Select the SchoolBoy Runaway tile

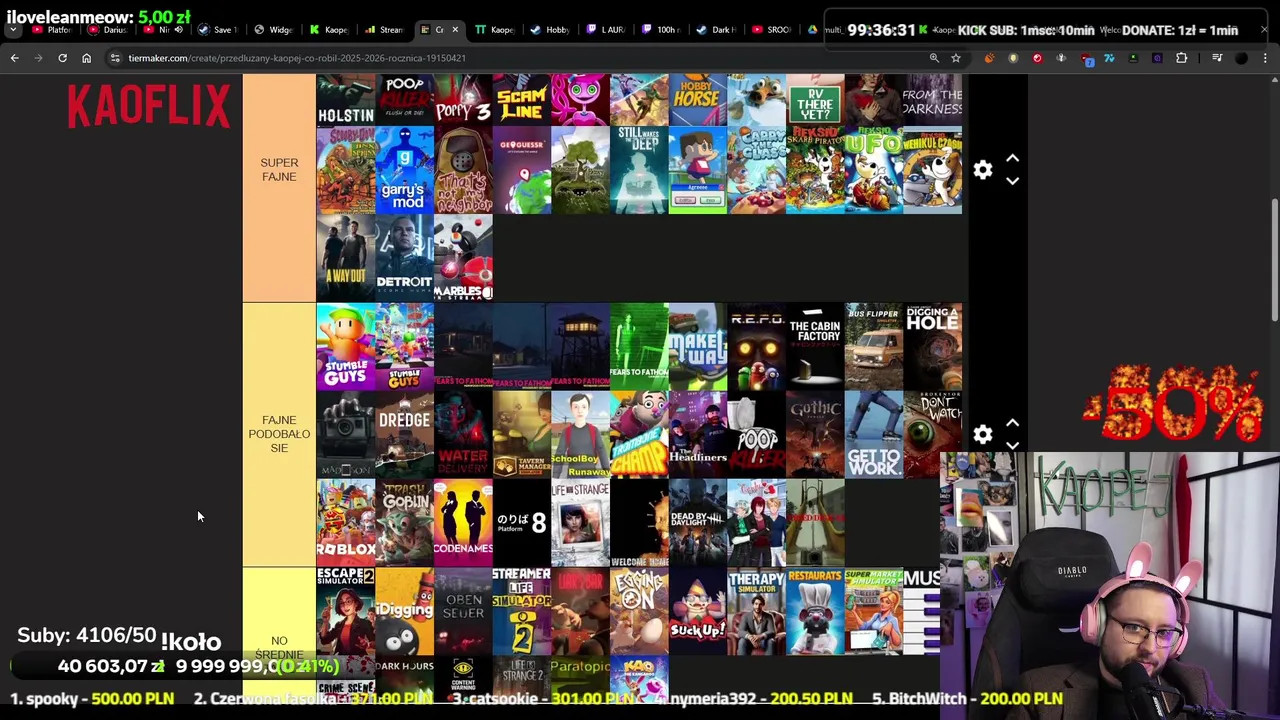580,434
